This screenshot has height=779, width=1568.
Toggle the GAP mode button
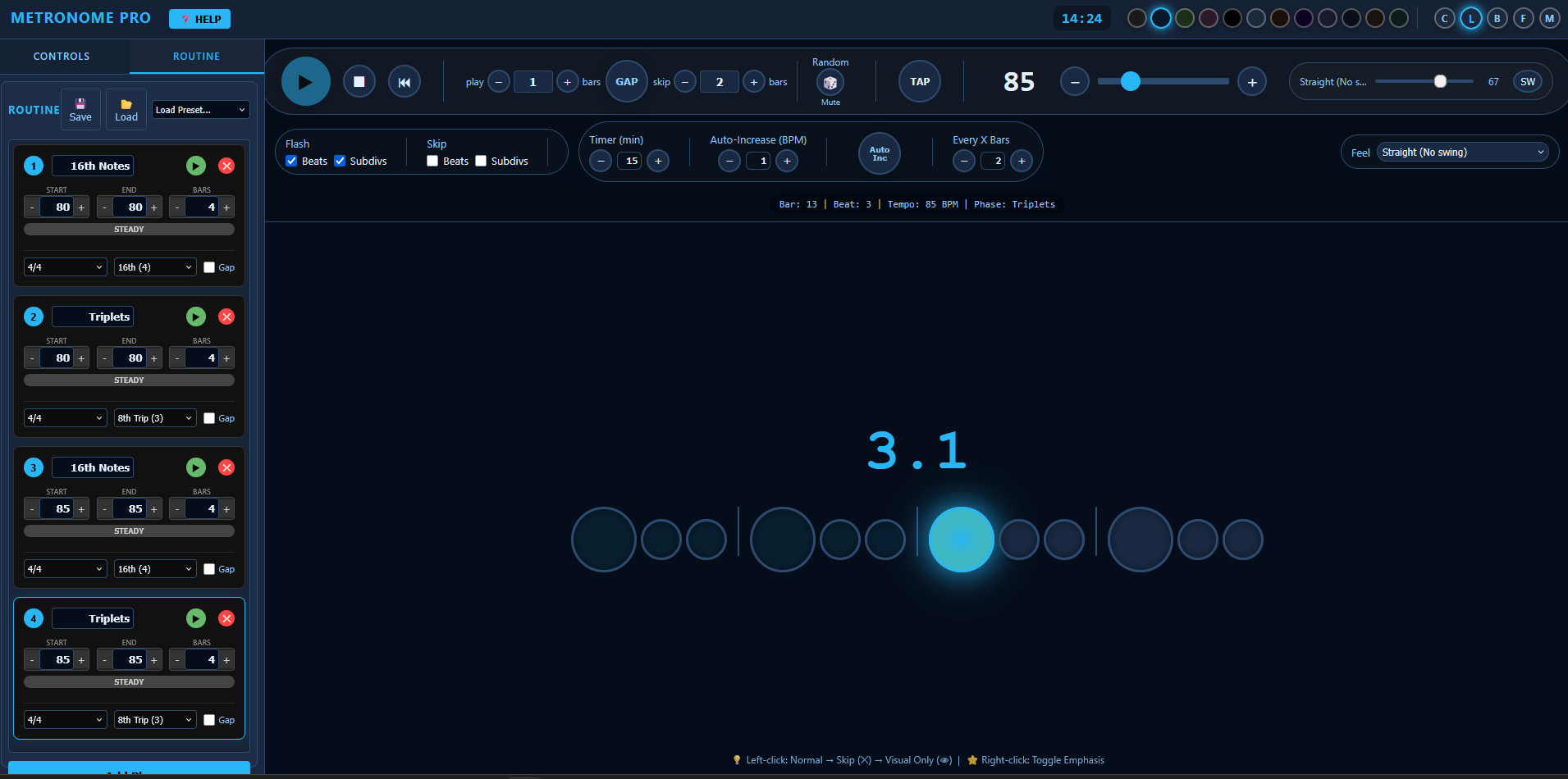point(627,81)
